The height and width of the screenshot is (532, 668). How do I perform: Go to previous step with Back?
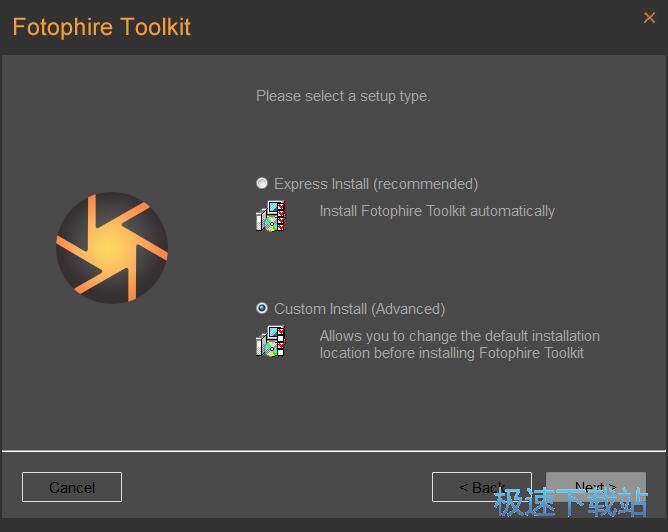click(x=482, y=487)
